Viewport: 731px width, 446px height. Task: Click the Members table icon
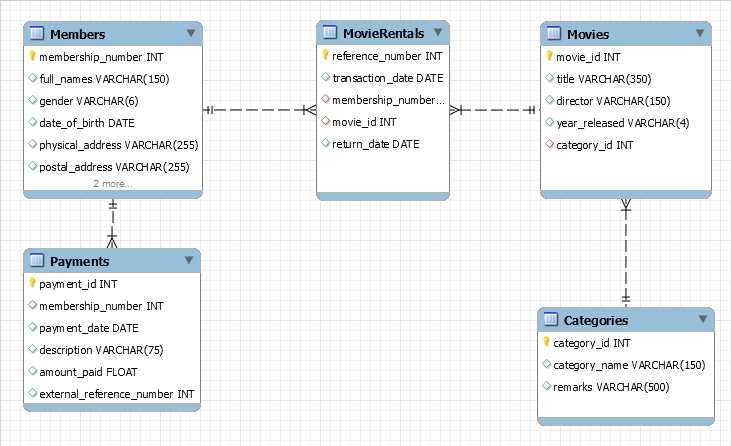click(x=36, y=35)
